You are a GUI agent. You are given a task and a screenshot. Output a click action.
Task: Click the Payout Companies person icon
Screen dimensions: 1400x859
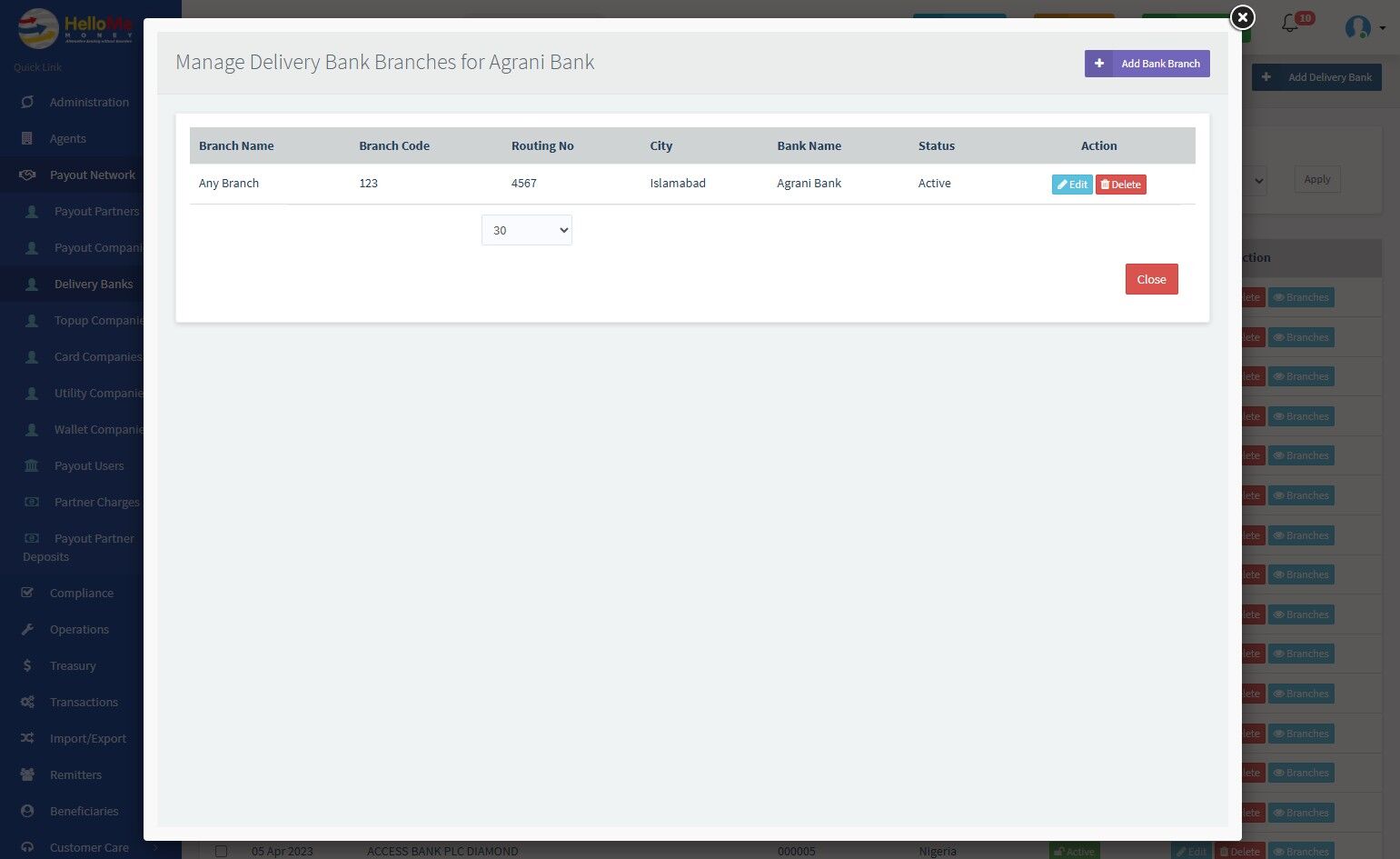click(32, 247)
